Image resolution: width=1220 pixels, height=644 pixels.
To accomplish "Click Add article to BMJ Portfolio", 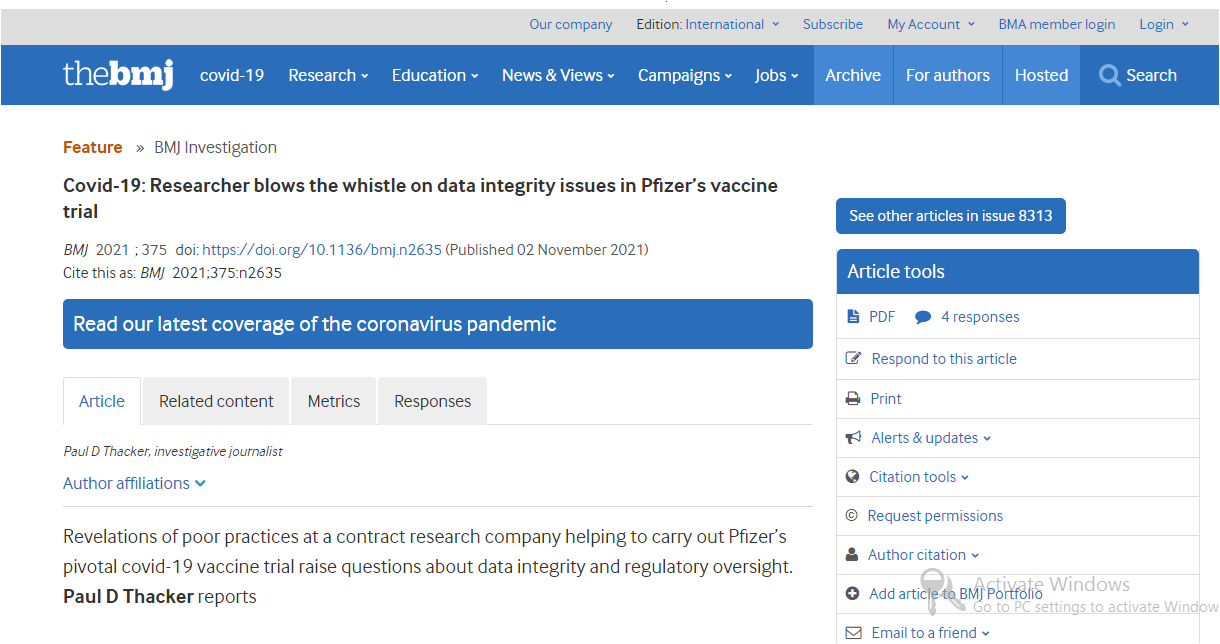I will click(x=956, y=594).
